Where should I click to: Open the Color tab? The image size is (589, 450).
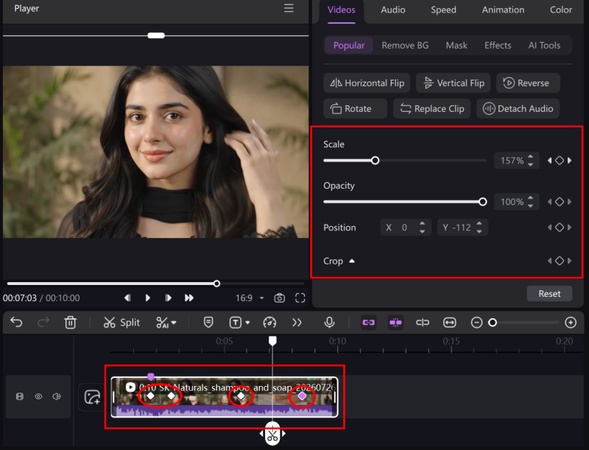pyautogui.click(x=561, y=10)
